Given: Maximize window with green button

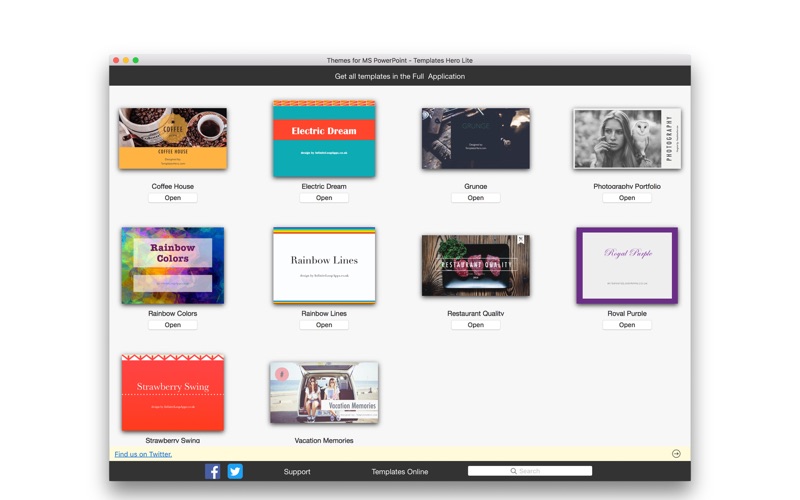Looking at the screenshot, I should (136, 60).
